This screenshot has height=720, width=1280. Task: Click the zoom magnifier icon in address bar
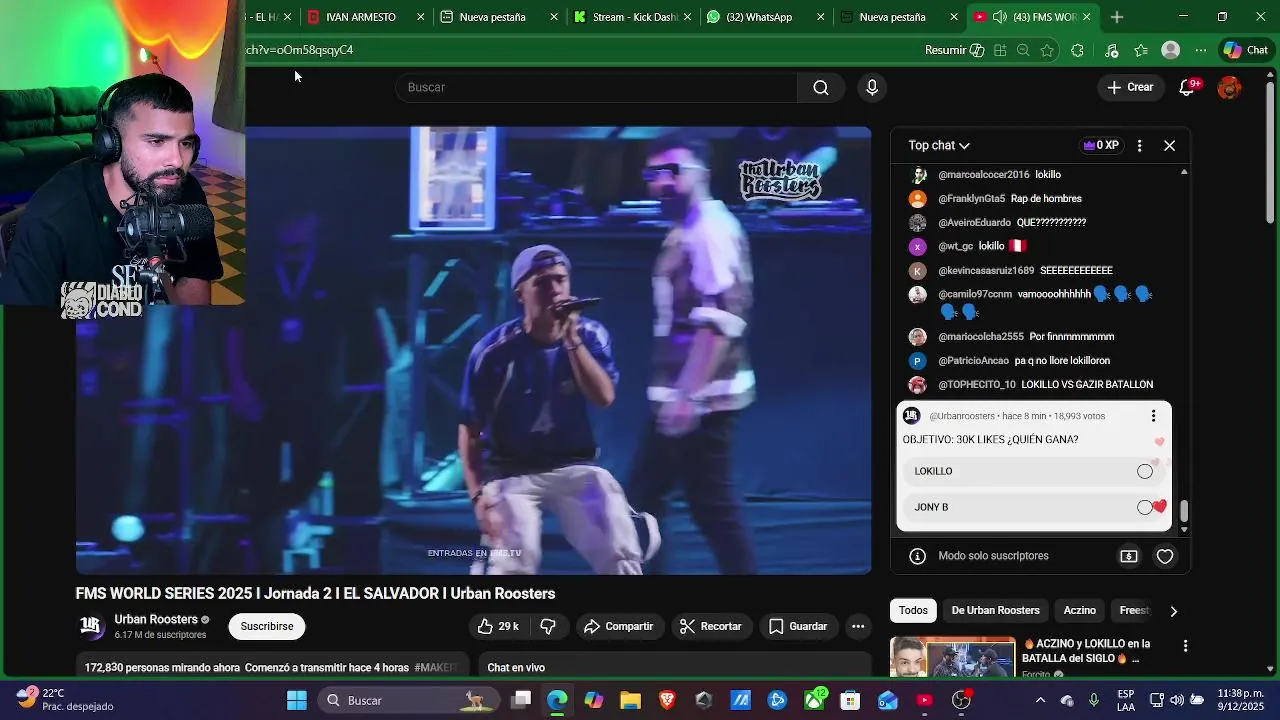pos(1023,50)
